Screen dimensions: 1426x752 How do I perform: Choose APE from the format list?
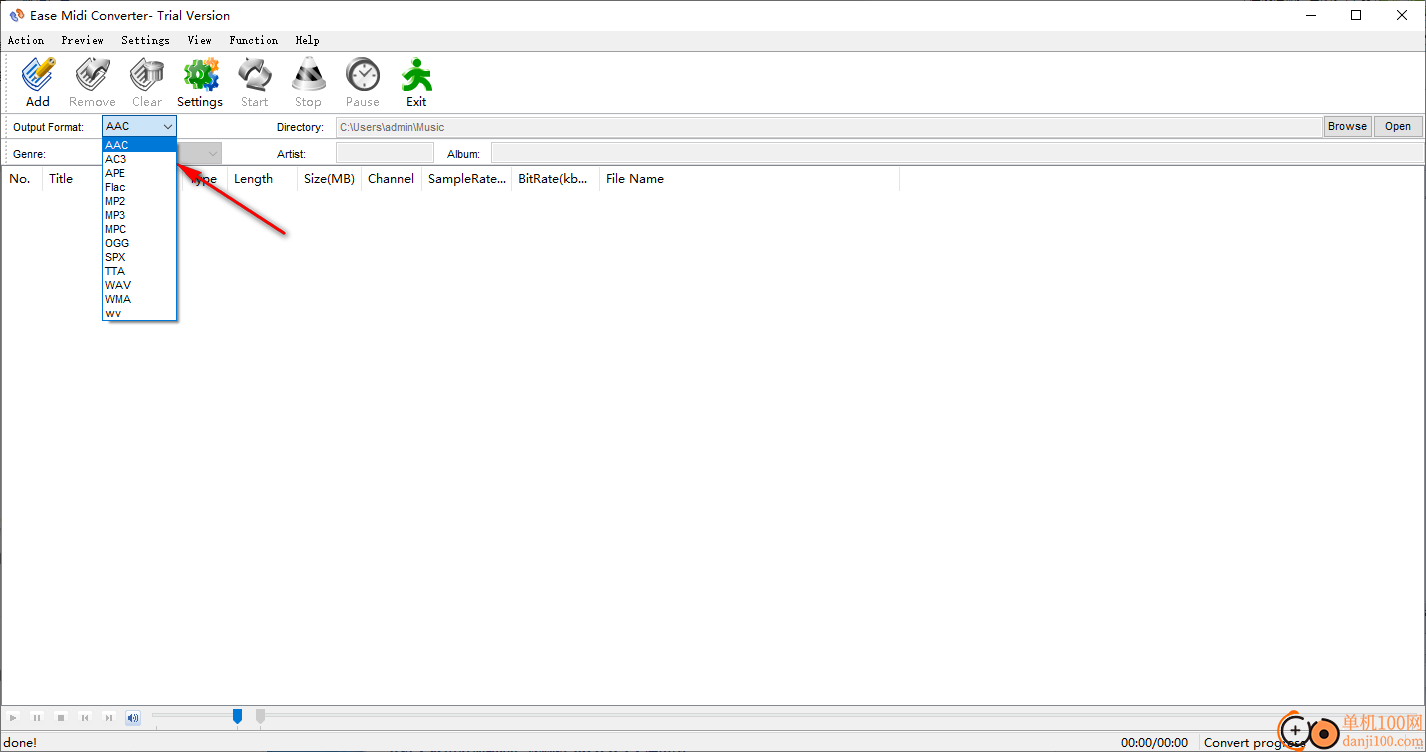139,173
